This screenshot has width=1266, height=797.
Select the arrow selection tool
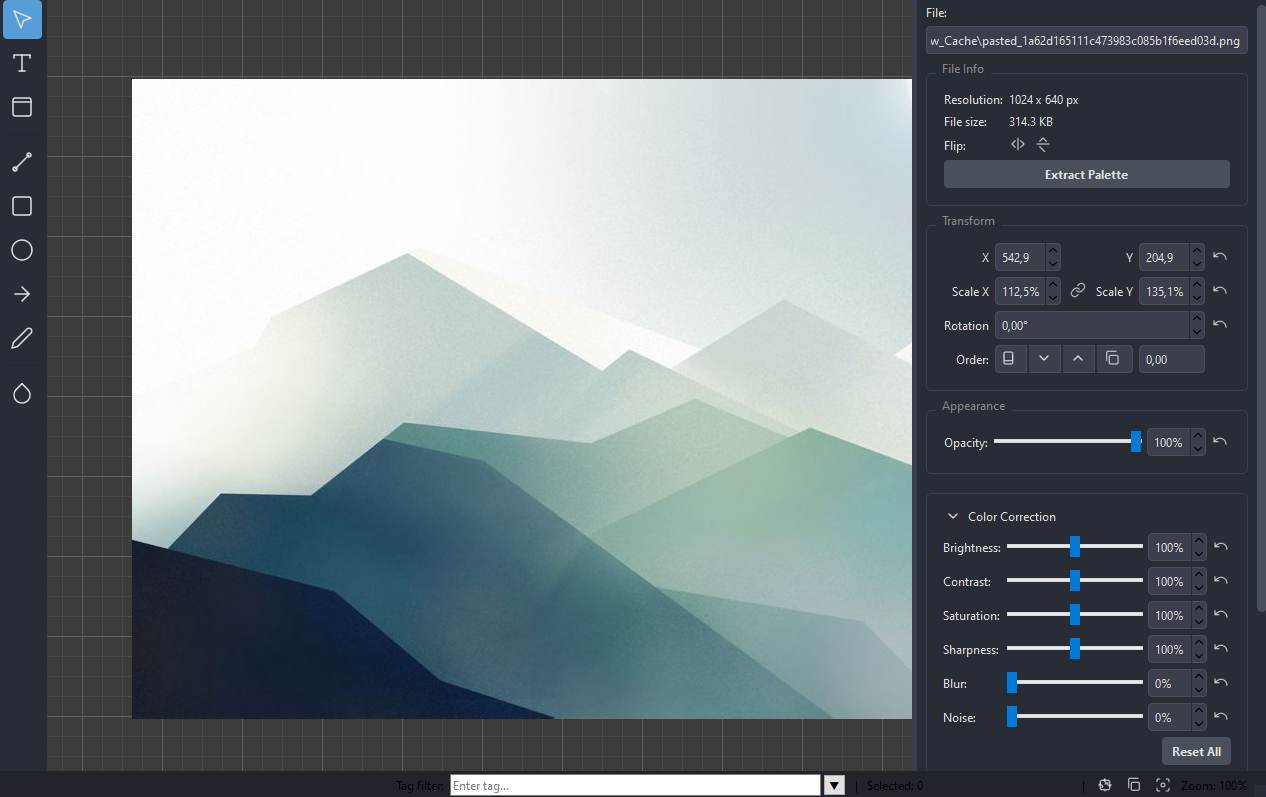pyautogui.click(x=22, y=20)
